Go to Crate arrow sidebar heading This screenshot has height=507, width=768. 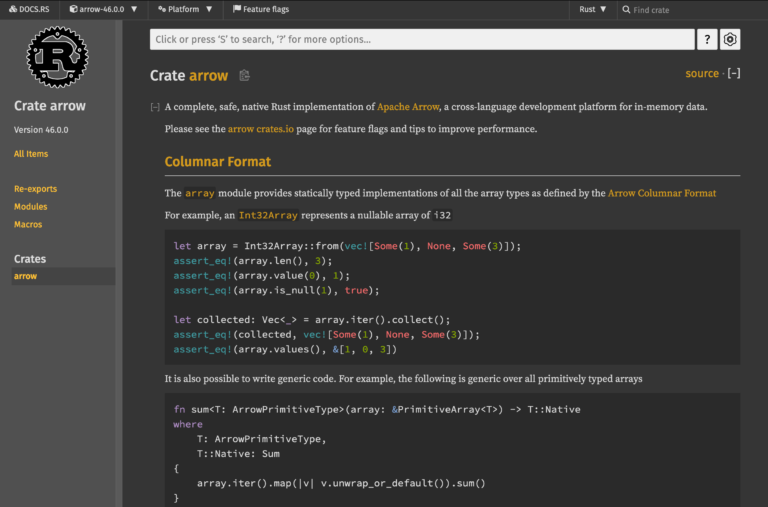coord(50,106)
